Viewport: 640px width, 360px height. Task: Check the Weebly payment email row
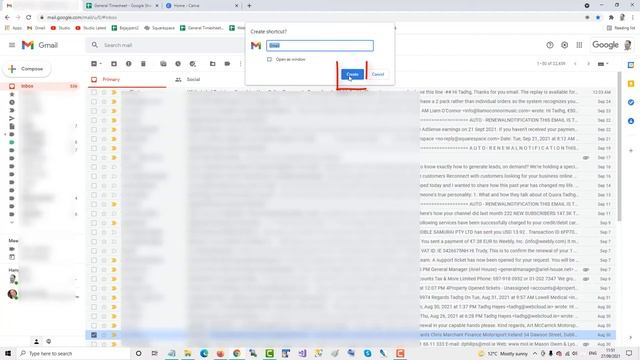pyautogui.click(x=94, y=241)
